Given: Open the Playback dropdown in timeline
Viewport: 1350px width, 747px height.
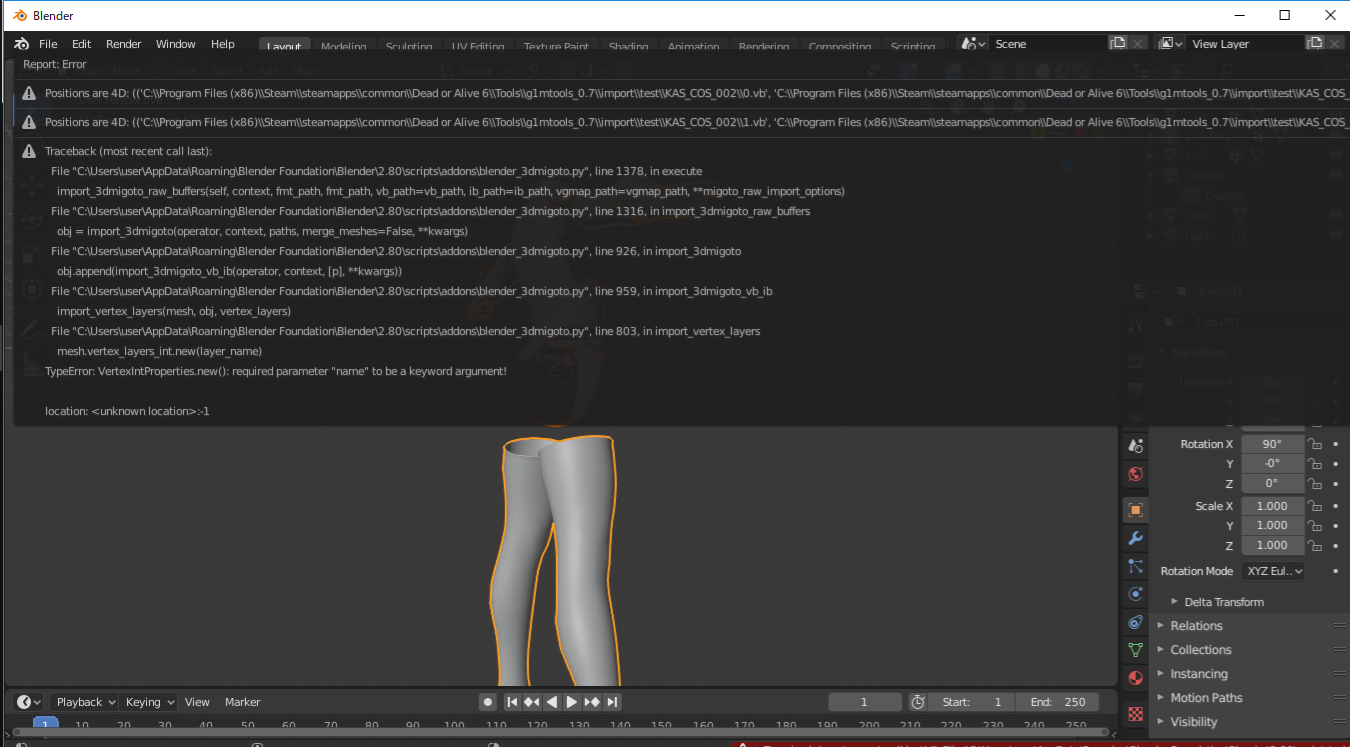Looking at the screenshot, I should point(84,702).
